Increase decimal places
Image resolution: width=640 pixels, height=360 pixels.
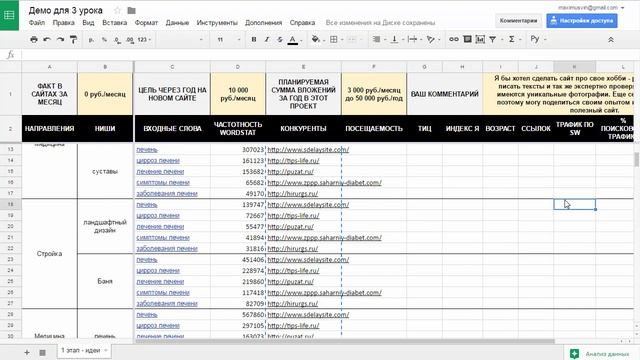[x=130, y=40]
